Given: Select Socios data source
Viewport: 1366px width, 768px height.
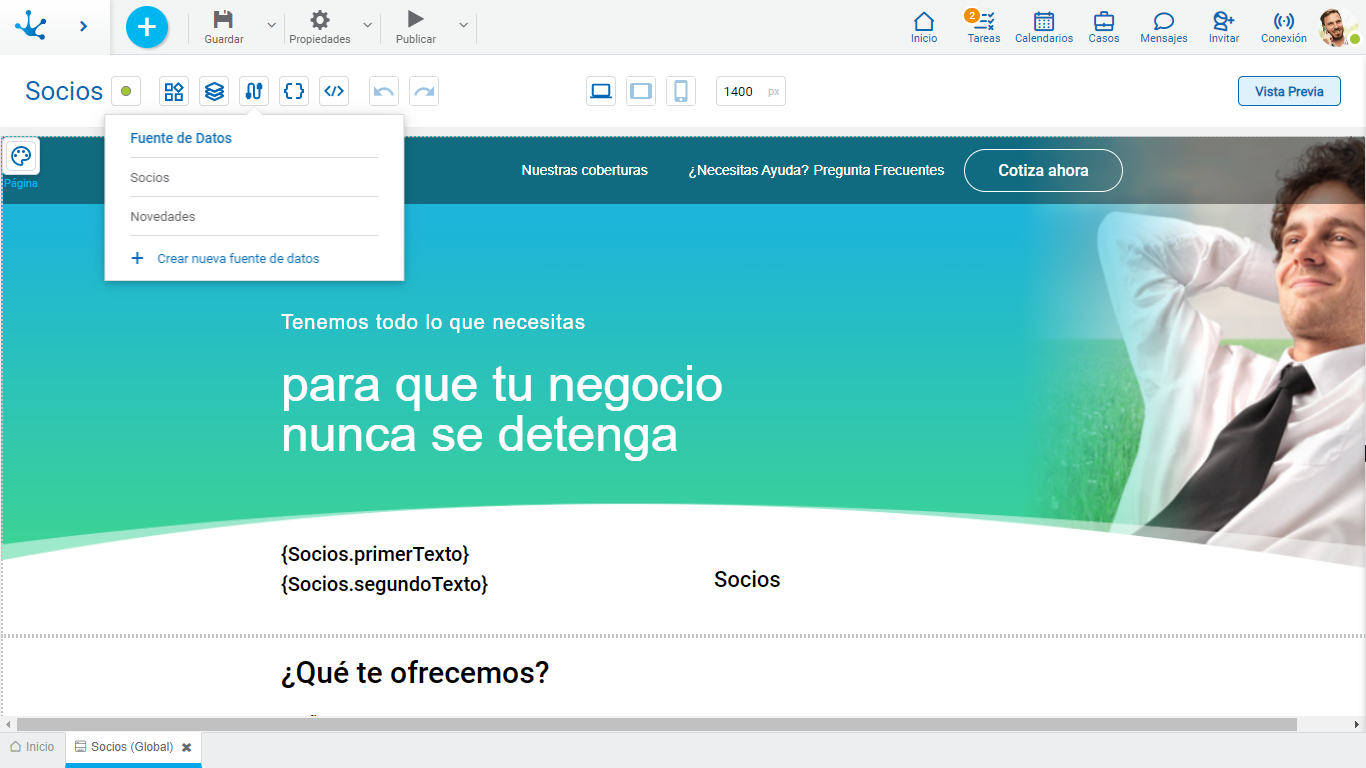Looking at the screenshot, I should pos(254,177).
